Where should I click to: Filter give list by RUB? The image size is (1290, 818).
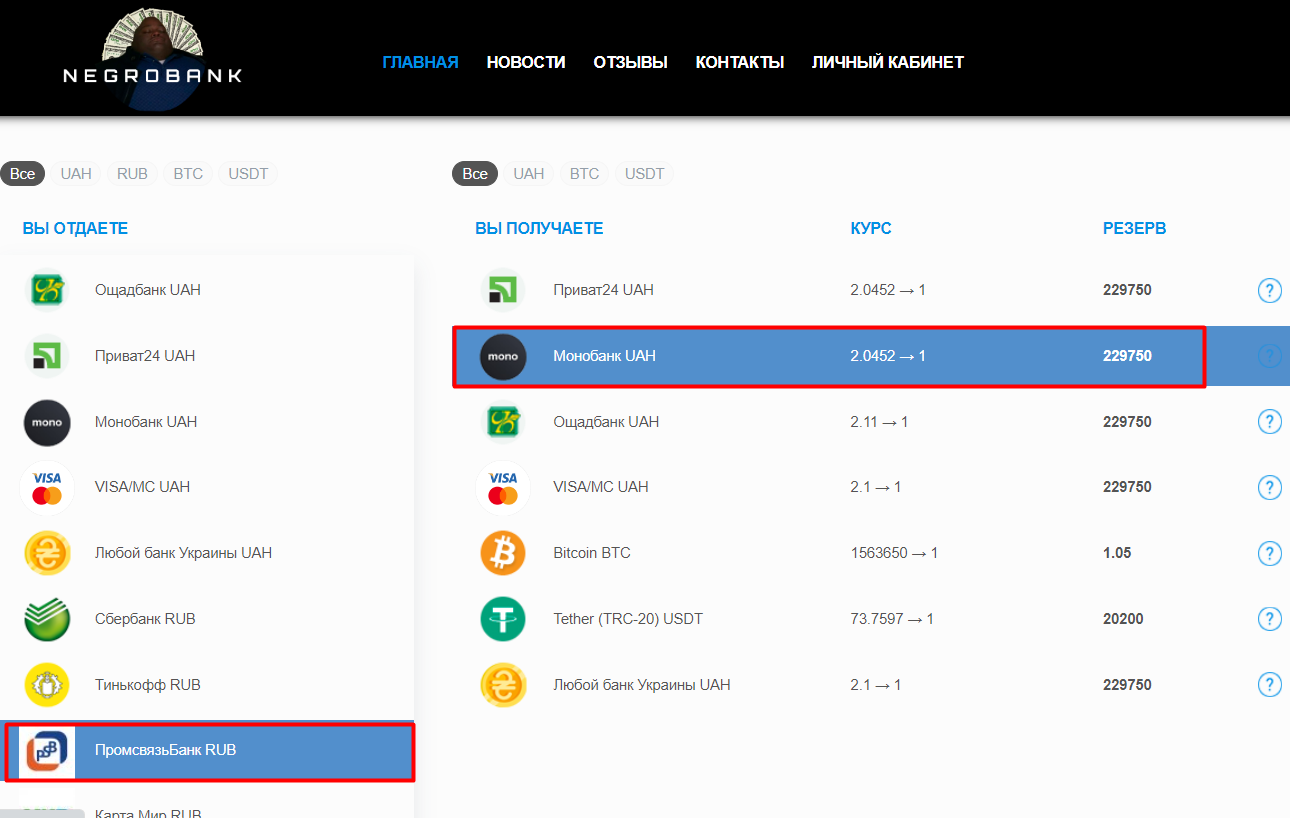(x=132, y=174)
